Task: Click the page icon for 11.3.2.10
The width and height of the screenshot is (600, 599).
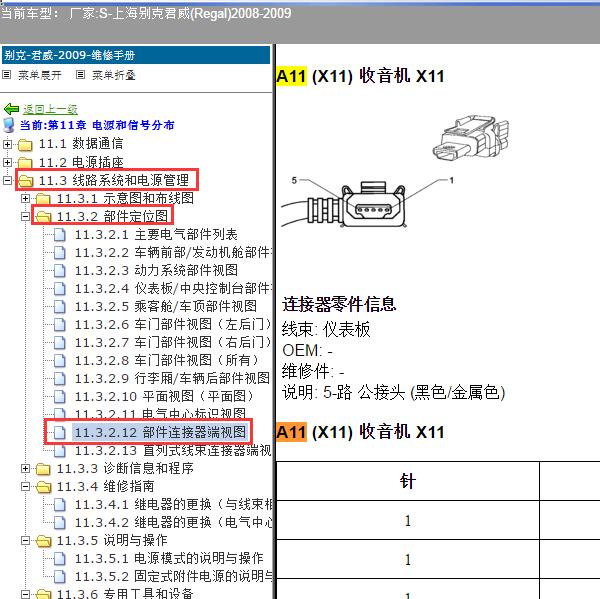Action: click(x=60, y=397)
